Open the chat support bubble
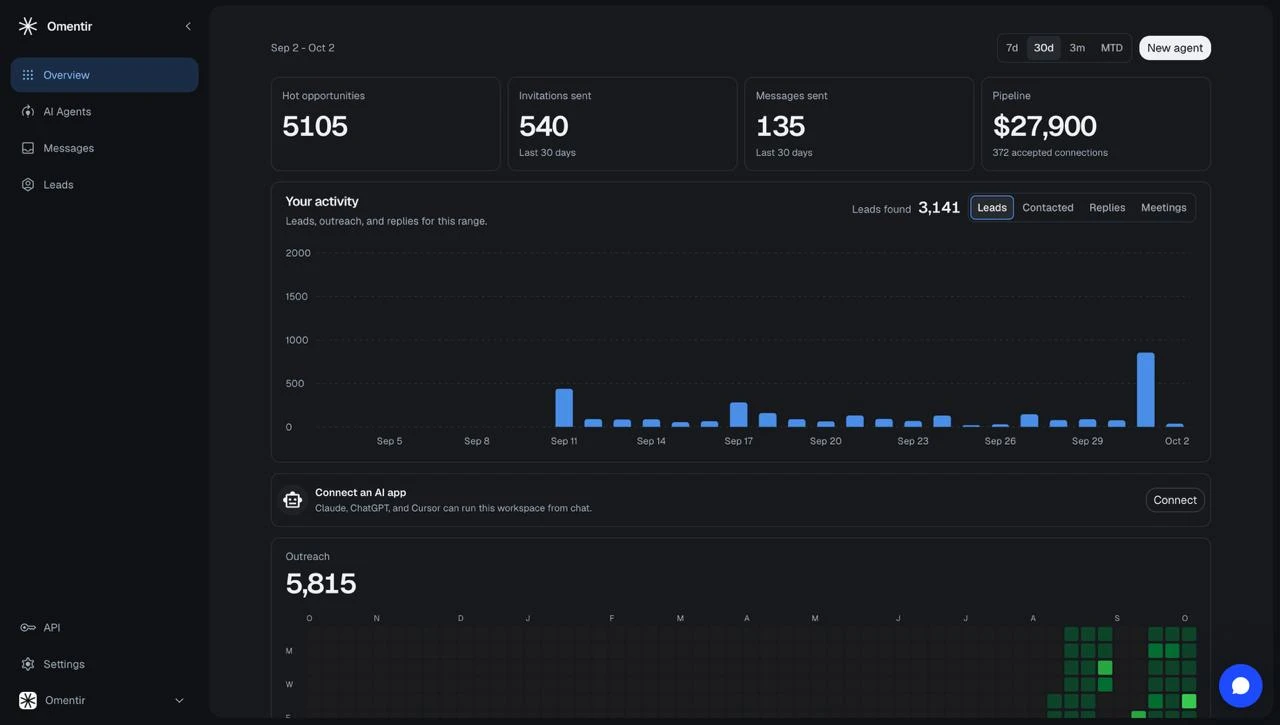 click(1241, 686)
